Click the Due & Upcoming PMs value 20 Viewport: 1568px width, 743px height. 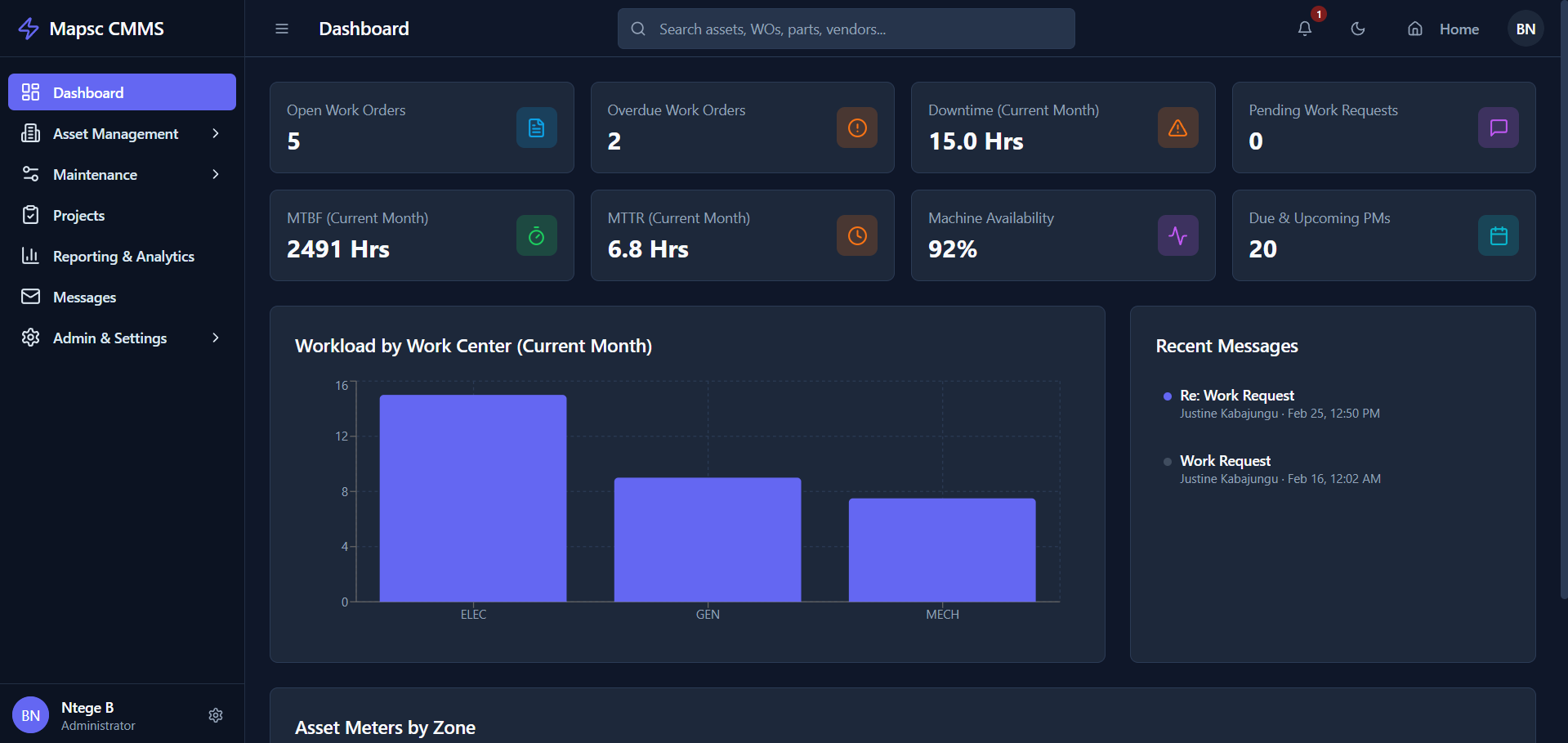1262,249
